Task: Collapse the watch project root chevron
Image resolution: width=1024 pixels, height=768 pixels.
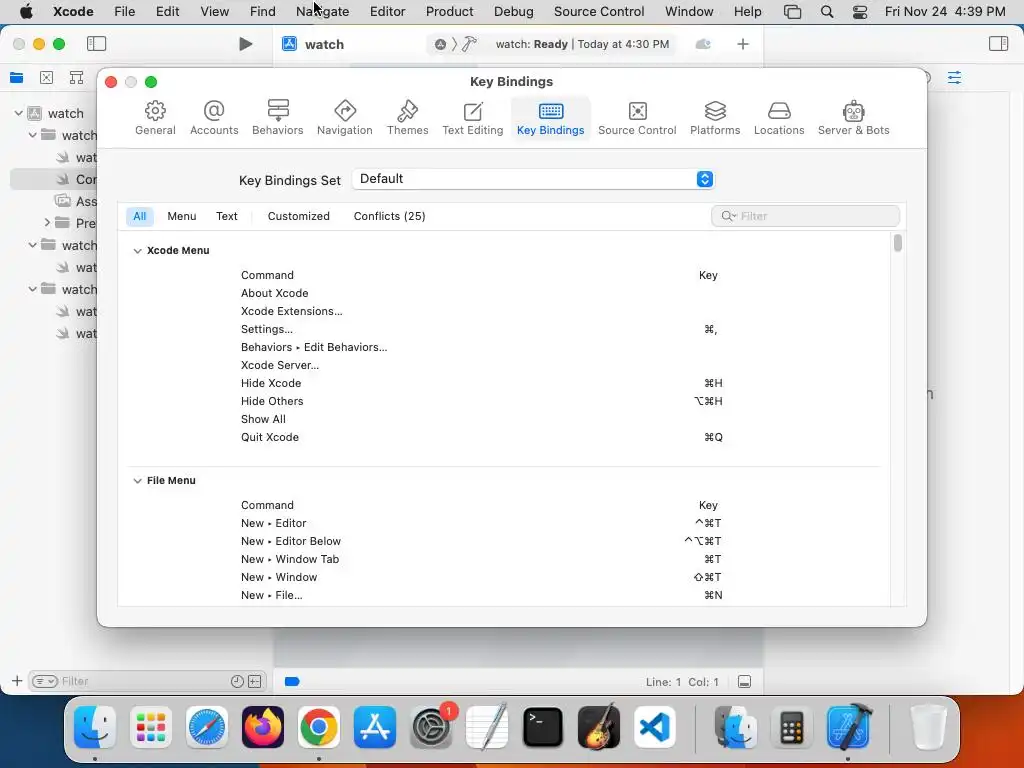Action: [x=19, y=113]
